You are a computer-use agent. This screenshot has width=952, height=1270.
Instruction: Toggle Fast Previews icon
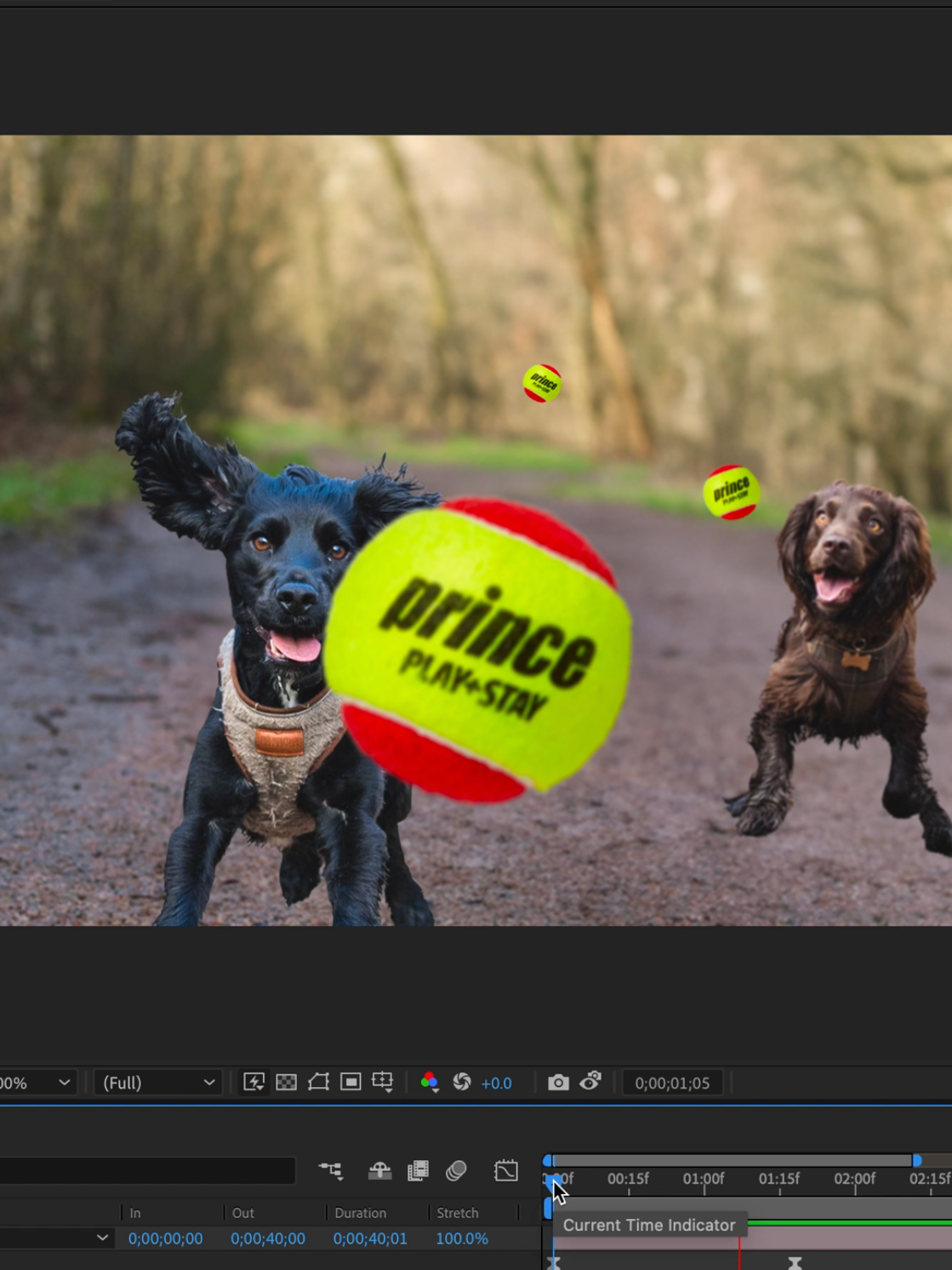pyautogui.click(x=254, y=1082)
